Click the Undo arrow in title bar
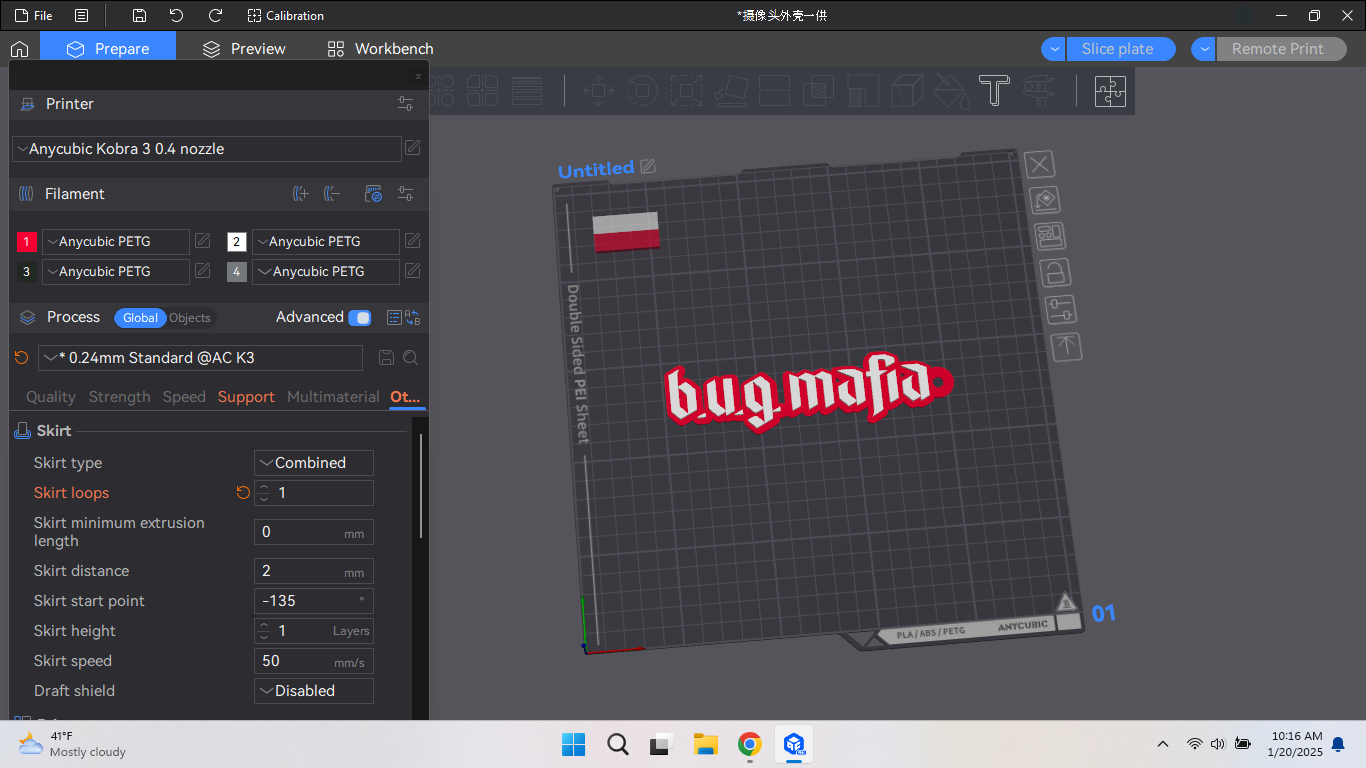This screenshot has height=768, width=1366. click(176, 16)
